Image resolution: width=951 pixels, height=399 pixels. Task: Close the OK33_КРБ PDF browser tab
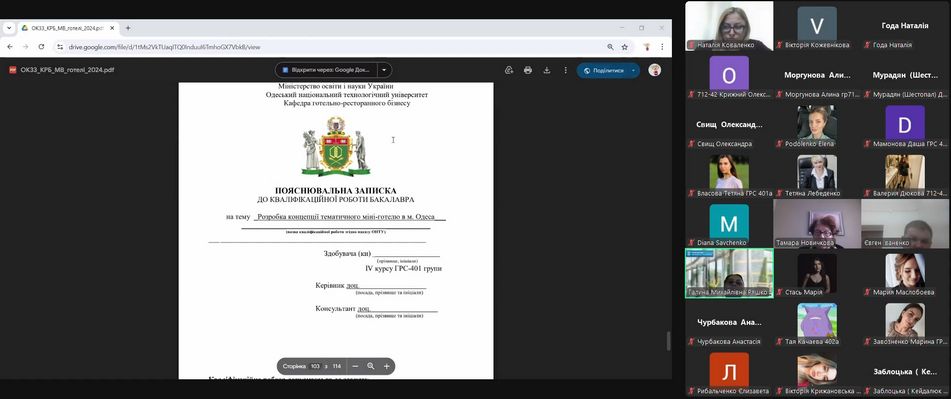[x=112, y=28]
